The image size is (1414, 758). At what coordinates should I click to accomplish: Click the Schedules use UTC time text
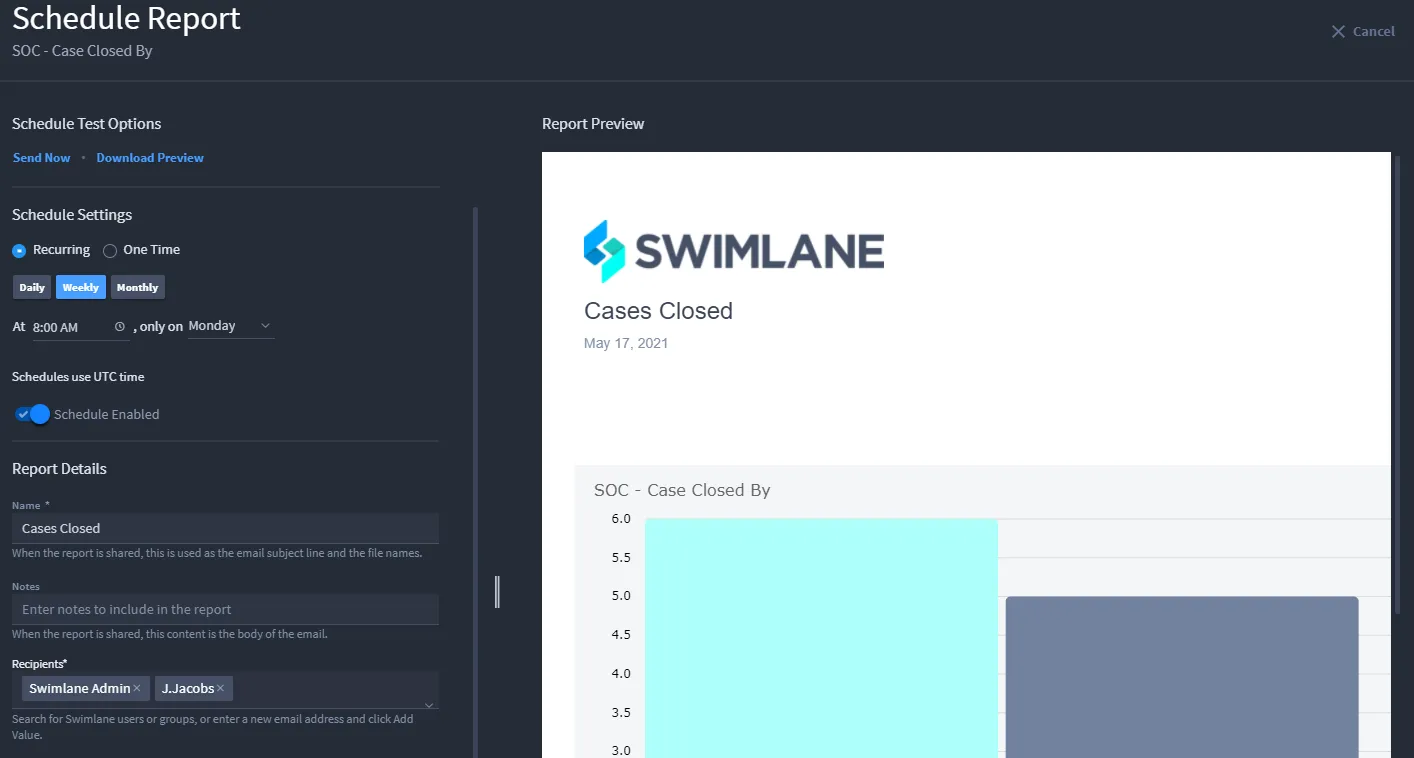(x=78, y=377)
